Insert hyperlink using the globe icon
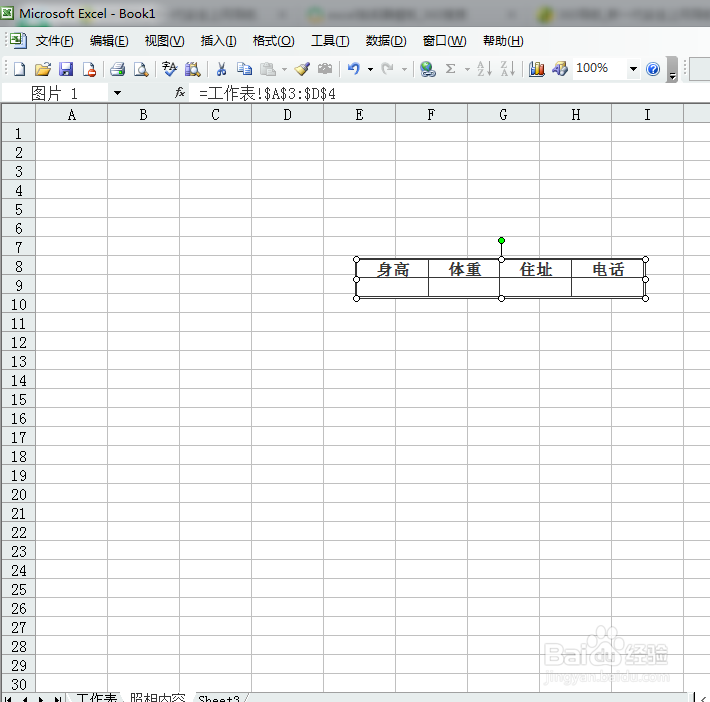The image size is (710, 702). coord(427,69)
